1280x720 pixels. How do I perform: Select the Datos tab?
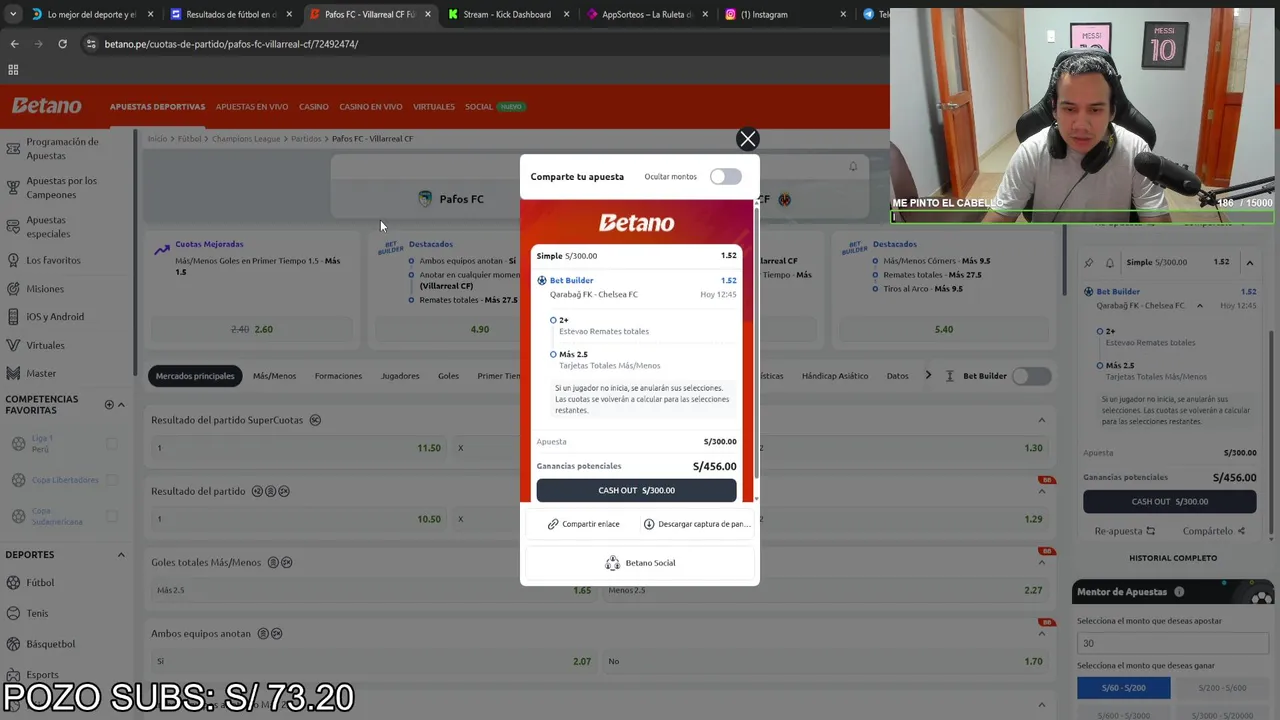click(897, 376)
